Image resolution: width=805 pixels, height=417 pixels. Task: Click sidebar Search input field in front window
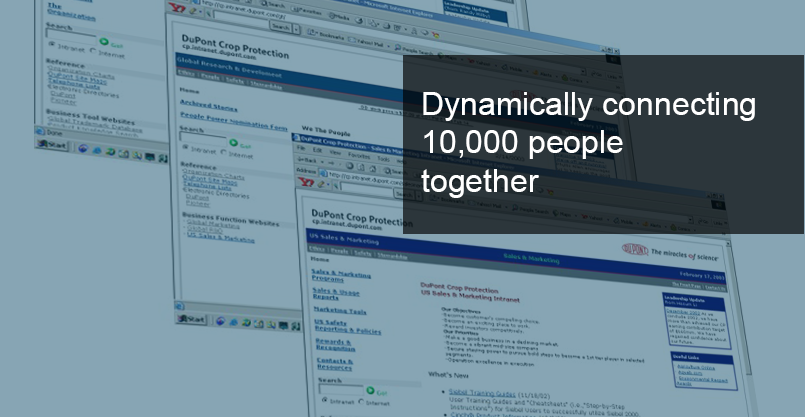pyautogui.click(x=341, y=389)
